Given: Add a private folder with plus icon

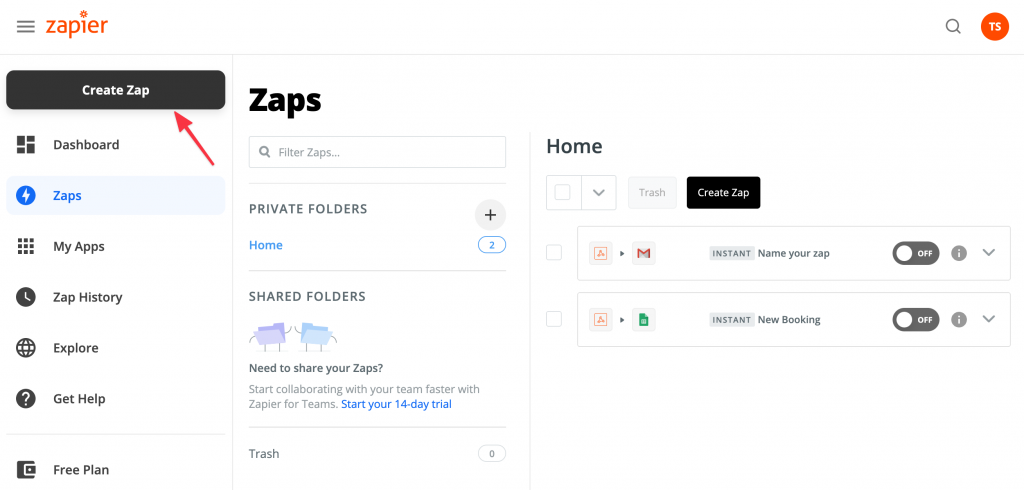Looking at the screenshot, I should click(490, 215).
